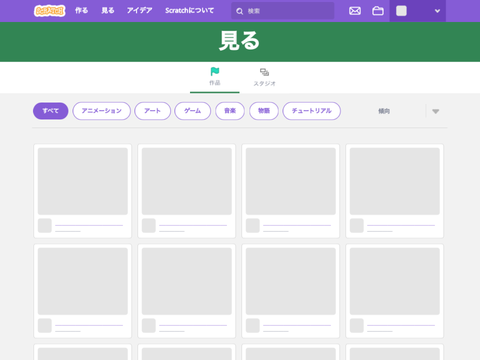Viewport: 480px width, 360px height.
Task: Switch to the 作品 tab
Action: [215, 77]
